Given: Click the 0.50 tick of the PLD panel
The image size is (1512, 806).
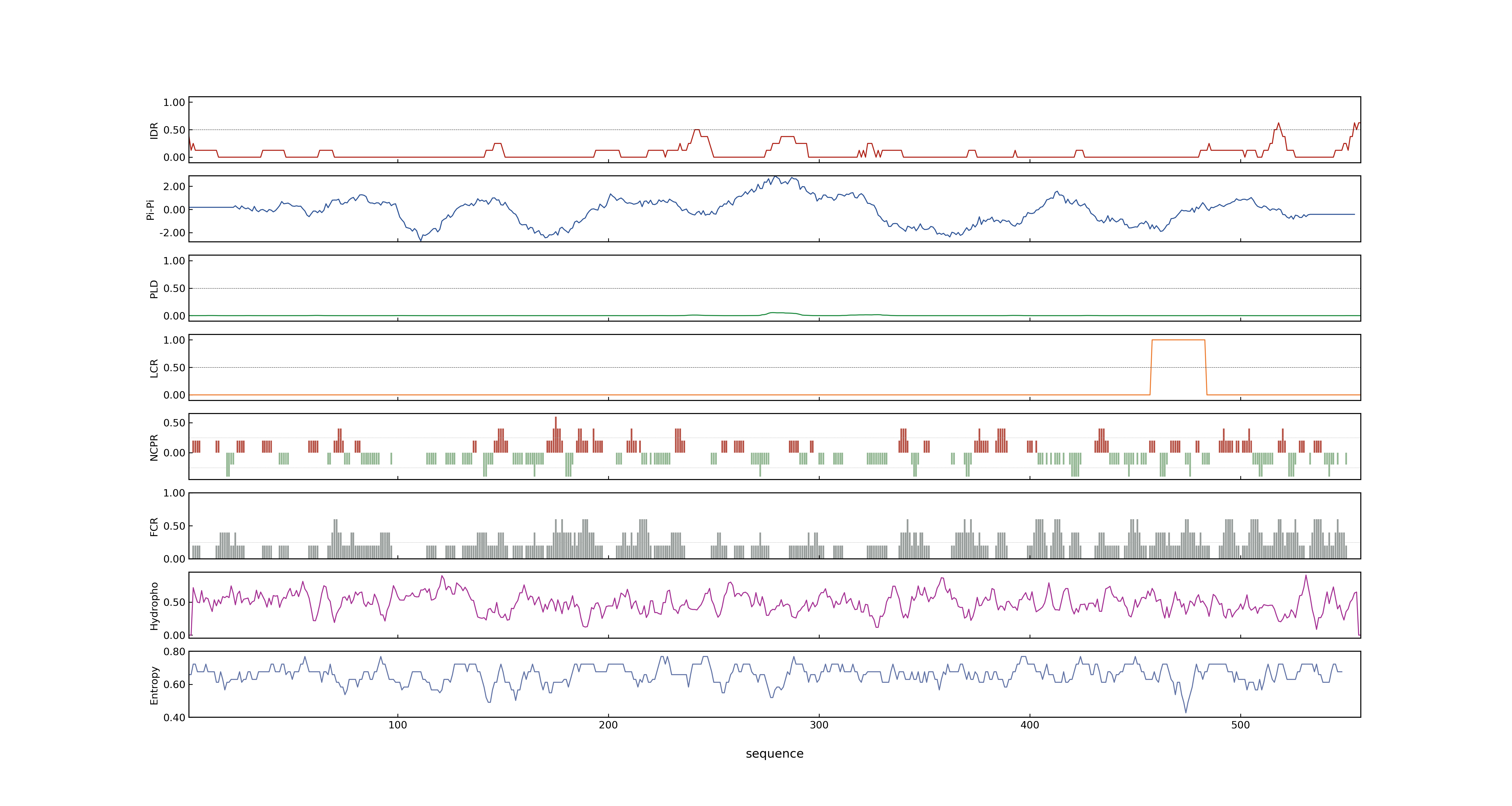Looking at the screenshot, I should 174,288.
